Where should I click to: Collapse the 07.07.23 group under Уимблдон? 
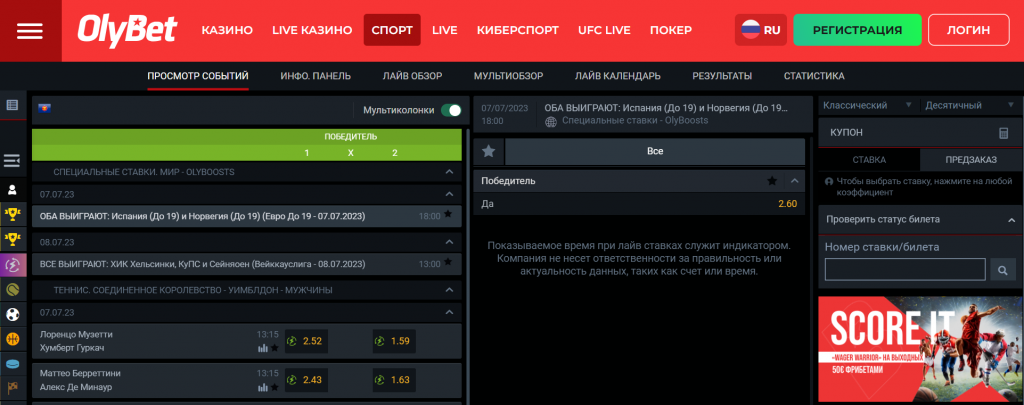point(449,313)
